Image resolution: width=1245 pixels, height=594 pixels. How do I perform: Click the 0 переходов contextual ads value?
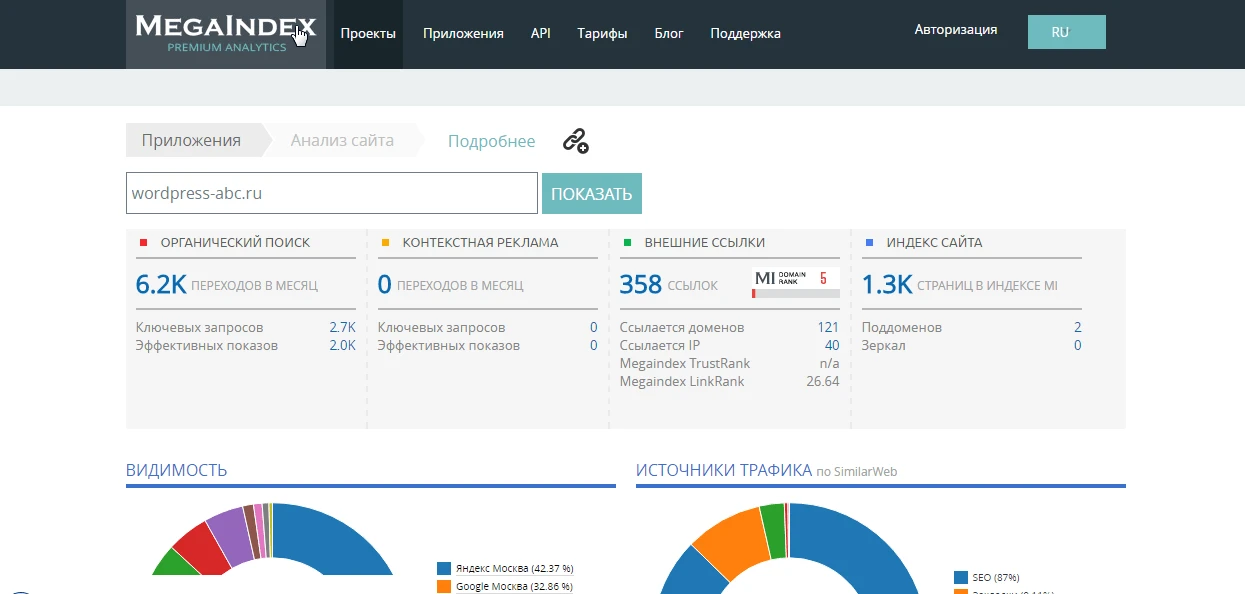tap(384, 285)
